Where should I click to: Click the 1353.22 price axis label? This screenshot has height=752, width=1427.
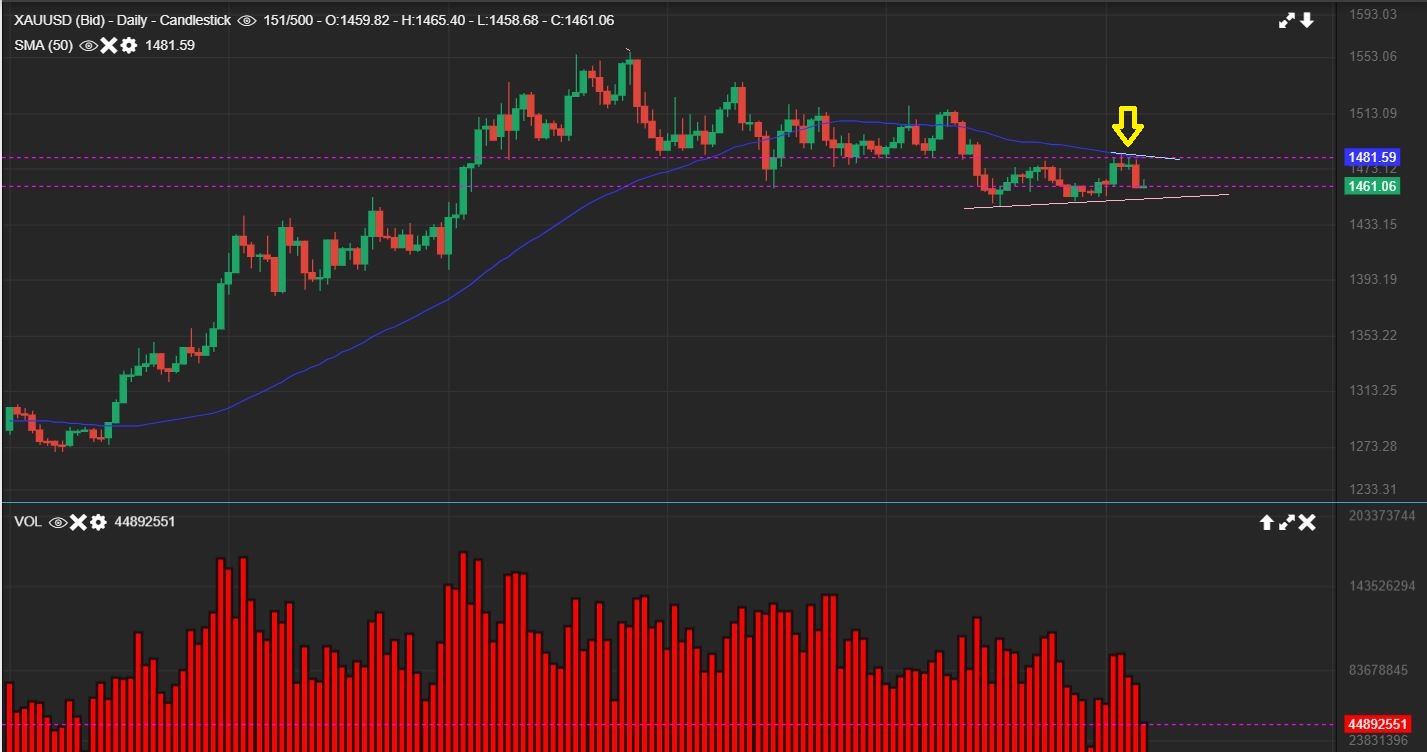1372,335
